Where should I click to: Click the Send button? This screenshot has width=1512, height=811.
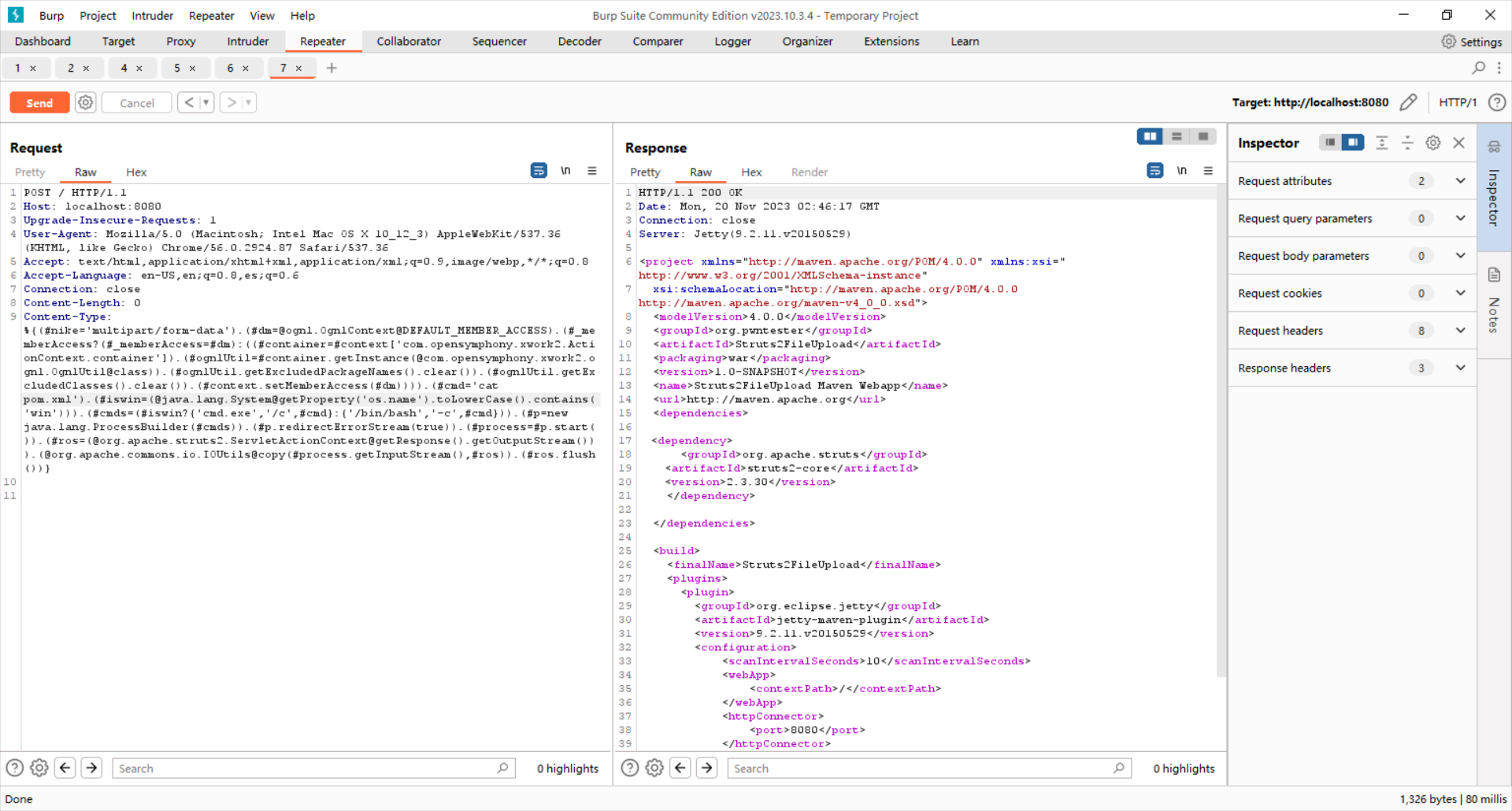point(39,102)
